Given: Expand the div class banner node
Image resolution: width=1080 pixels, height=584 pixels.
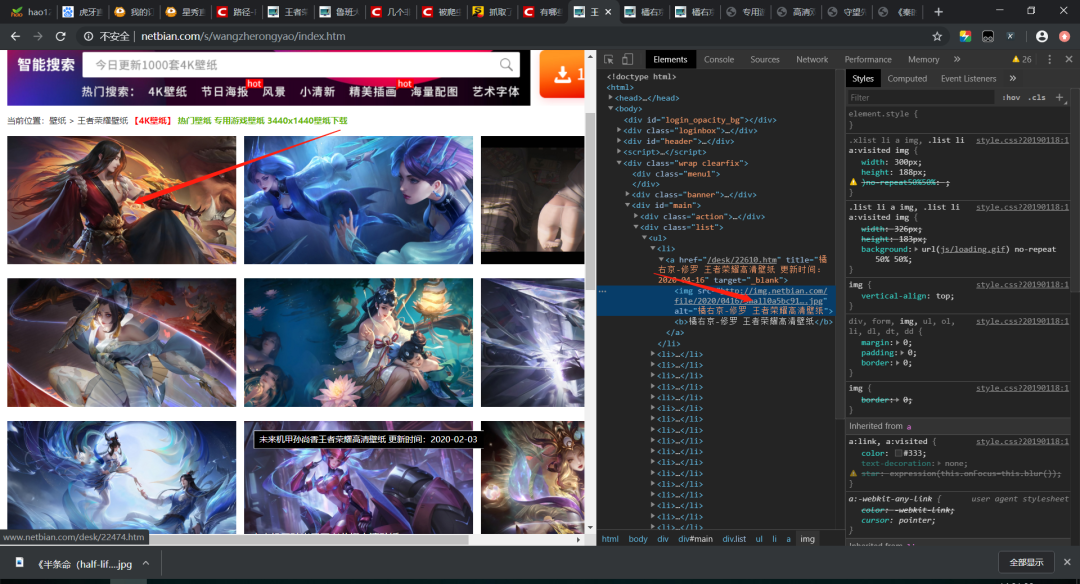Looking at the screenshot, I should (627, 194).
